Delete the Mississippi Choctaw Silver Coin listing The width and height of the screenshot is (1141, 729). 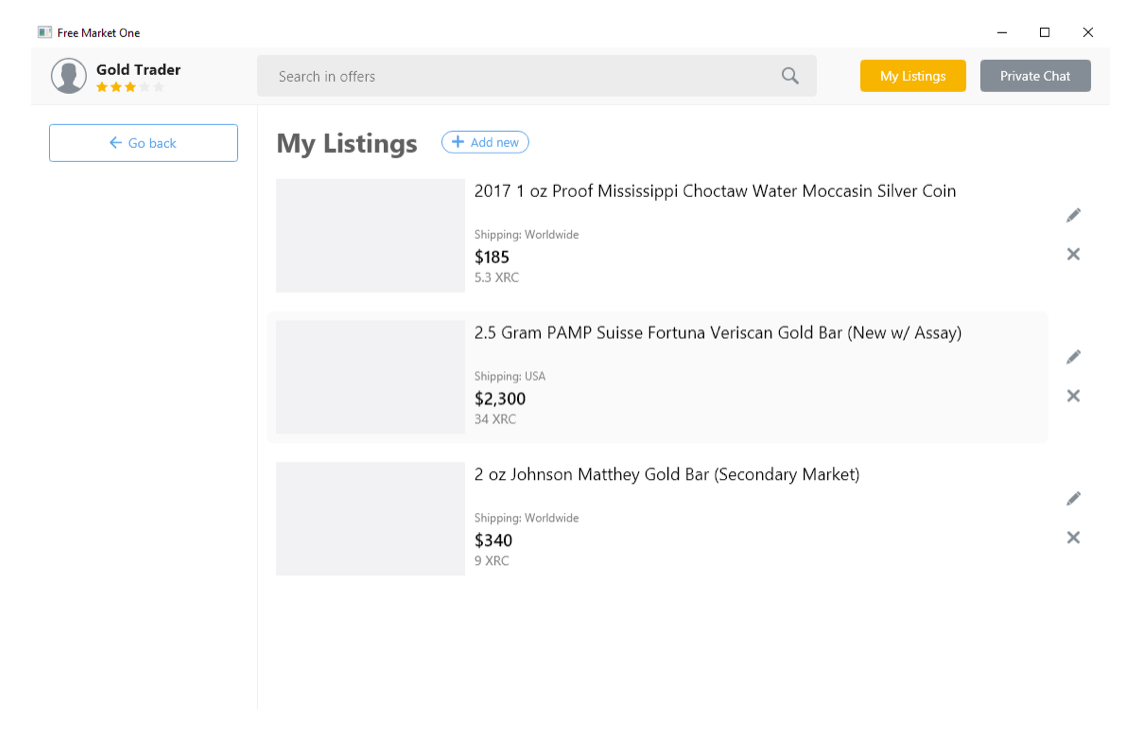[1073, 255]
